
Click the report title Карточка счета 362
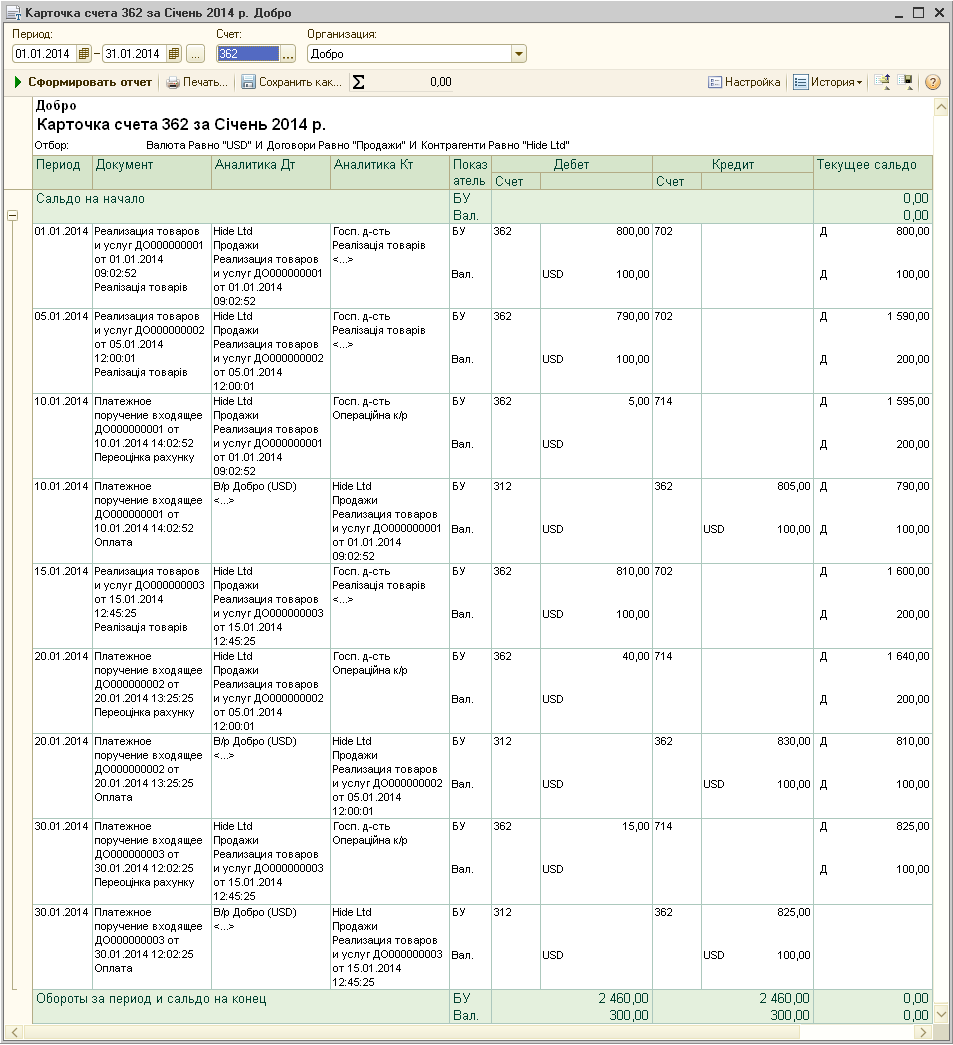pyautogui.click(x=181, y=125)
